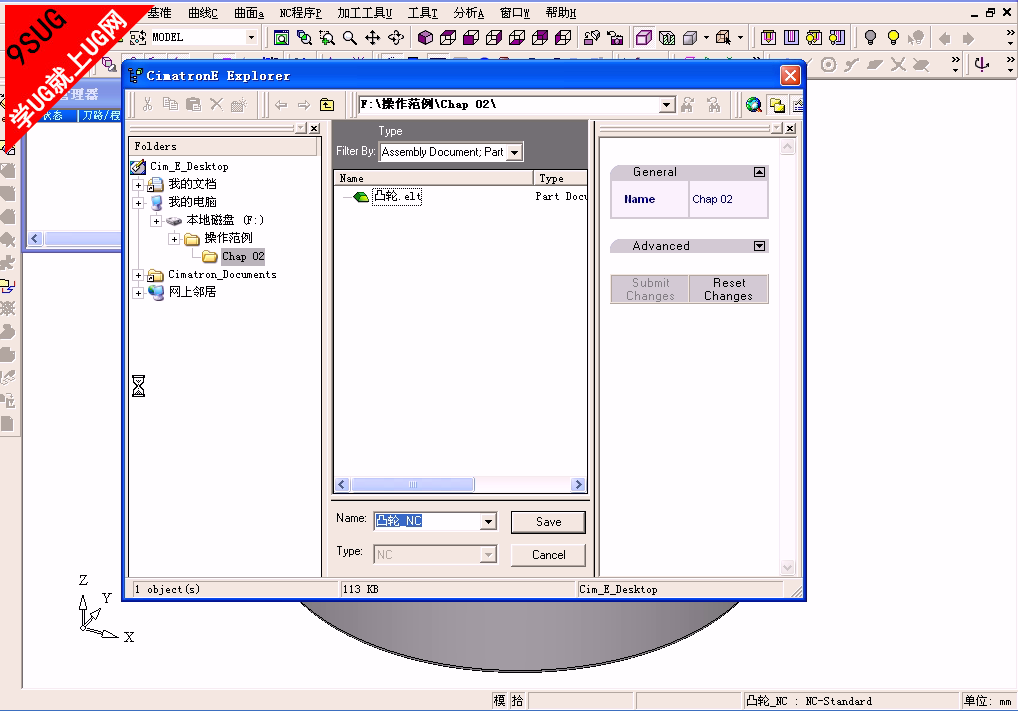The image size is (1018, 711).
Task: Open the 曲线C menu
Action: 203,13
